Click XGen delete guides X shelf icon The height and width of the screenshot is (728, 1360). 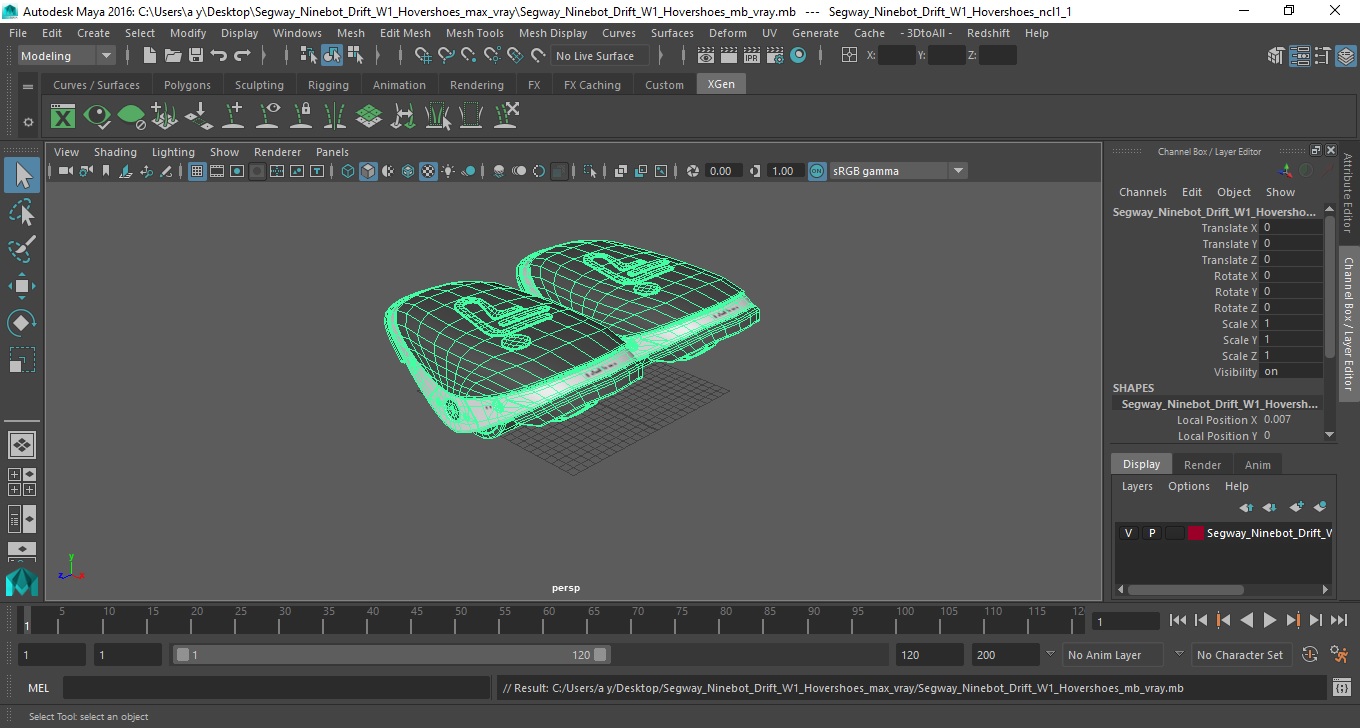[506, 117]
